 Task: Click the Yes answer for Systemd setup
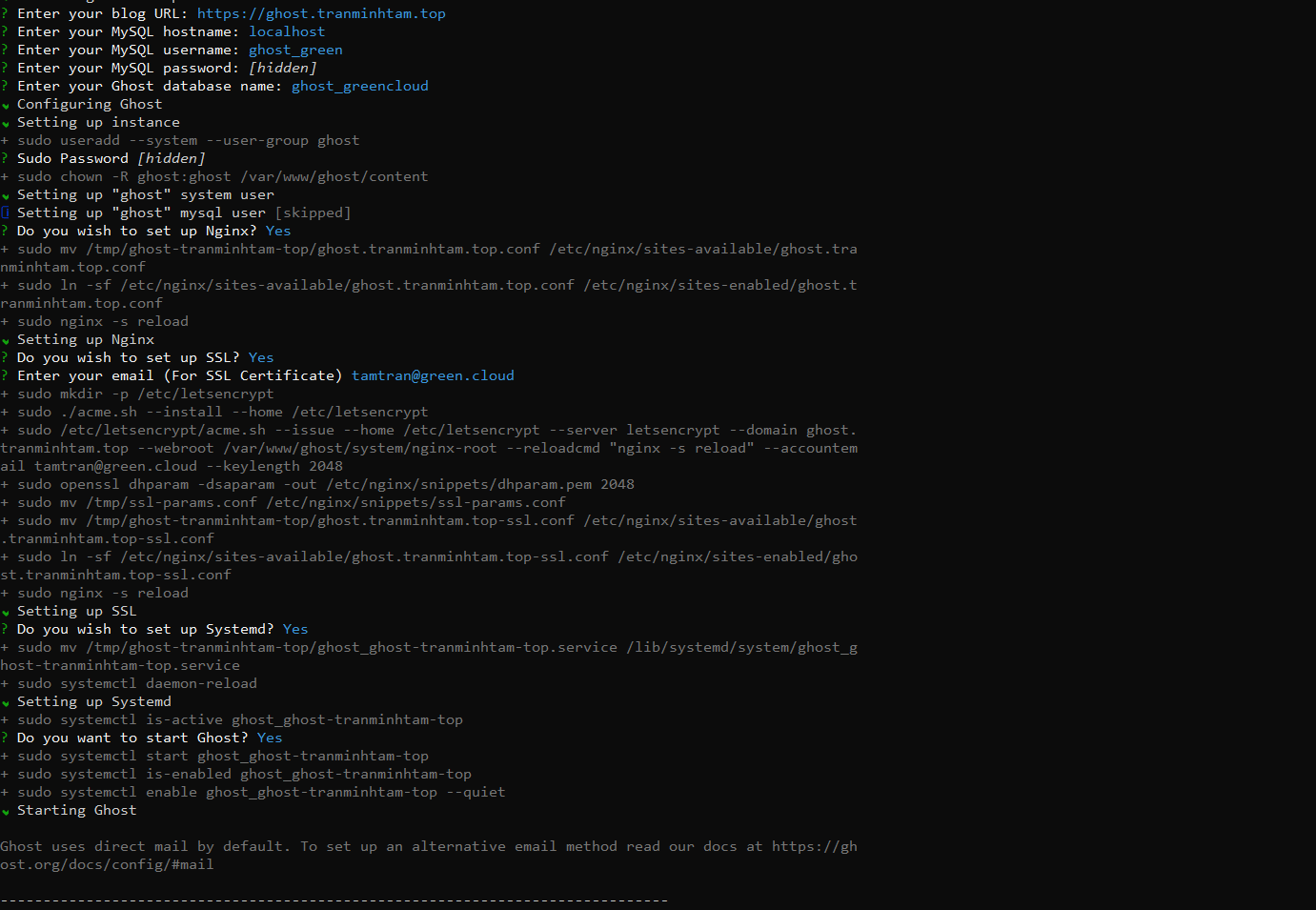point(295,629)
